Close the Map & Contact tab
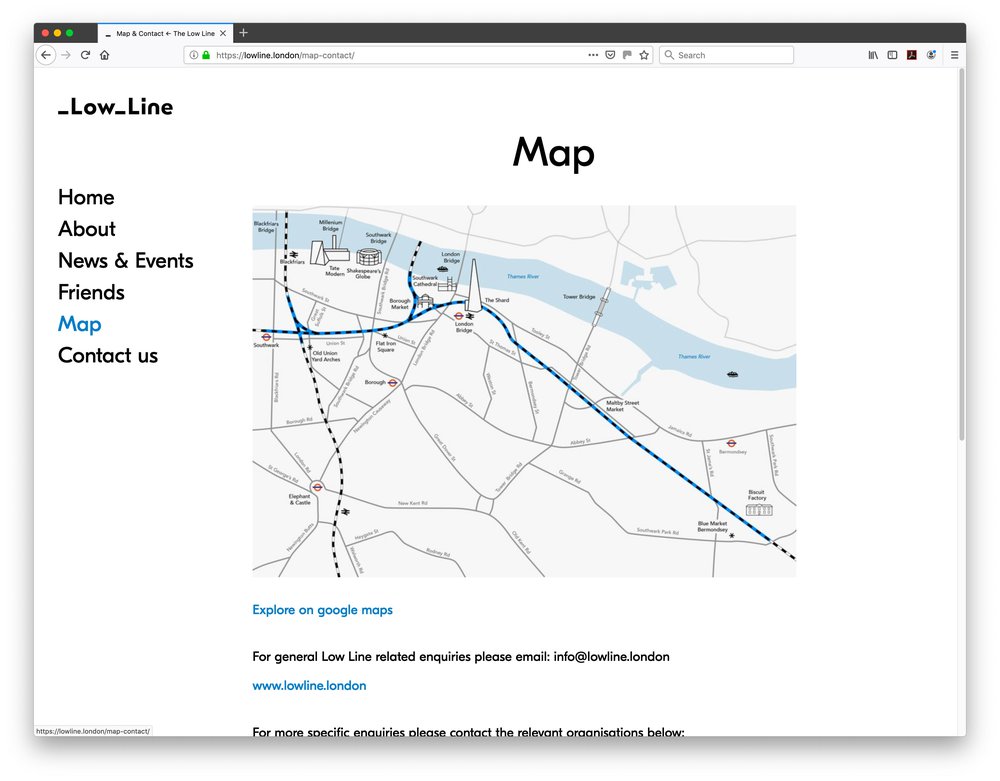 pos(223,33)
